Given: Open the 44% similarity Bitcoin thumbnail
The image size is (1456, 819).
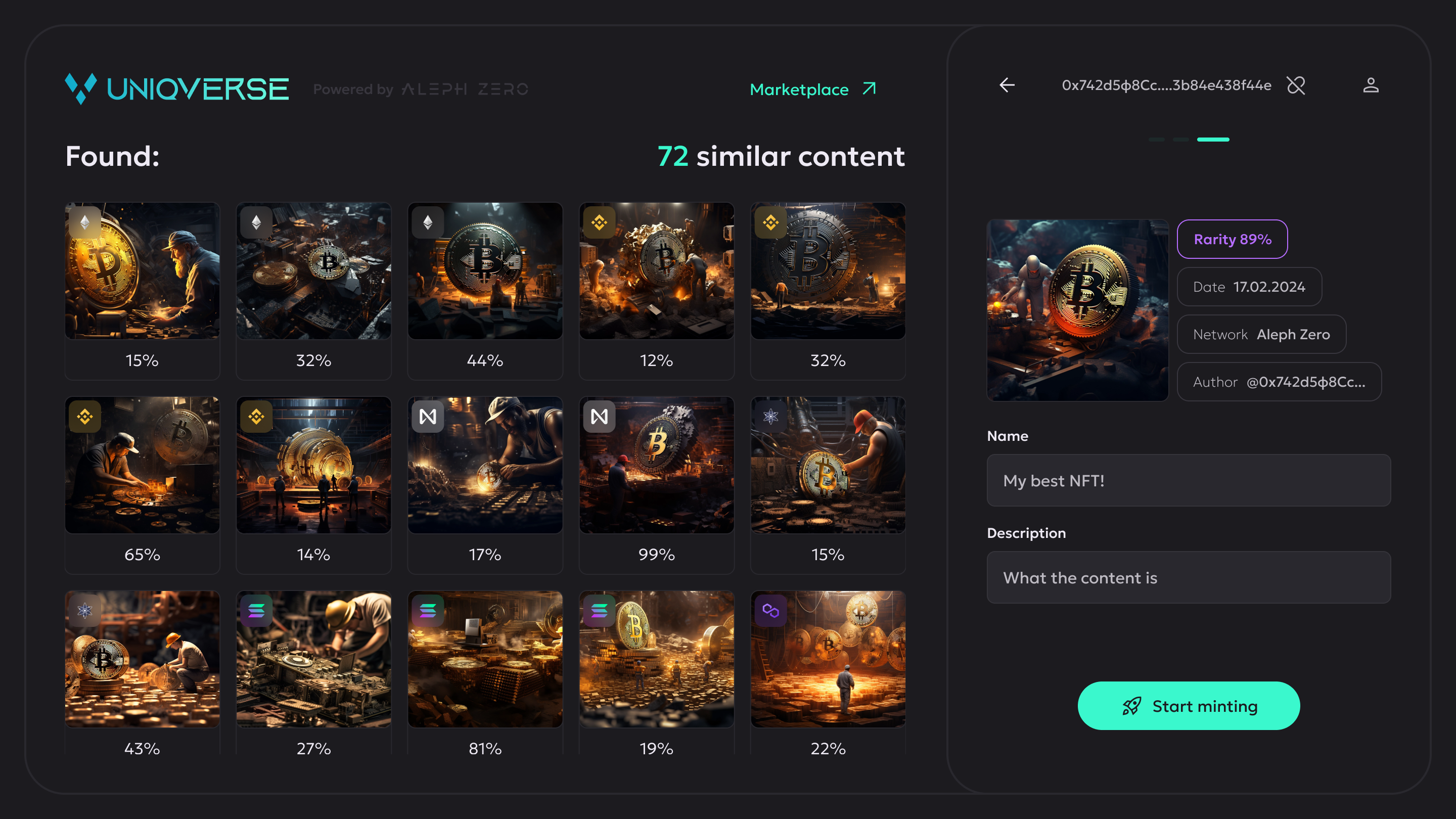Looking at the screenshot, I should click(x=485, y=271).
